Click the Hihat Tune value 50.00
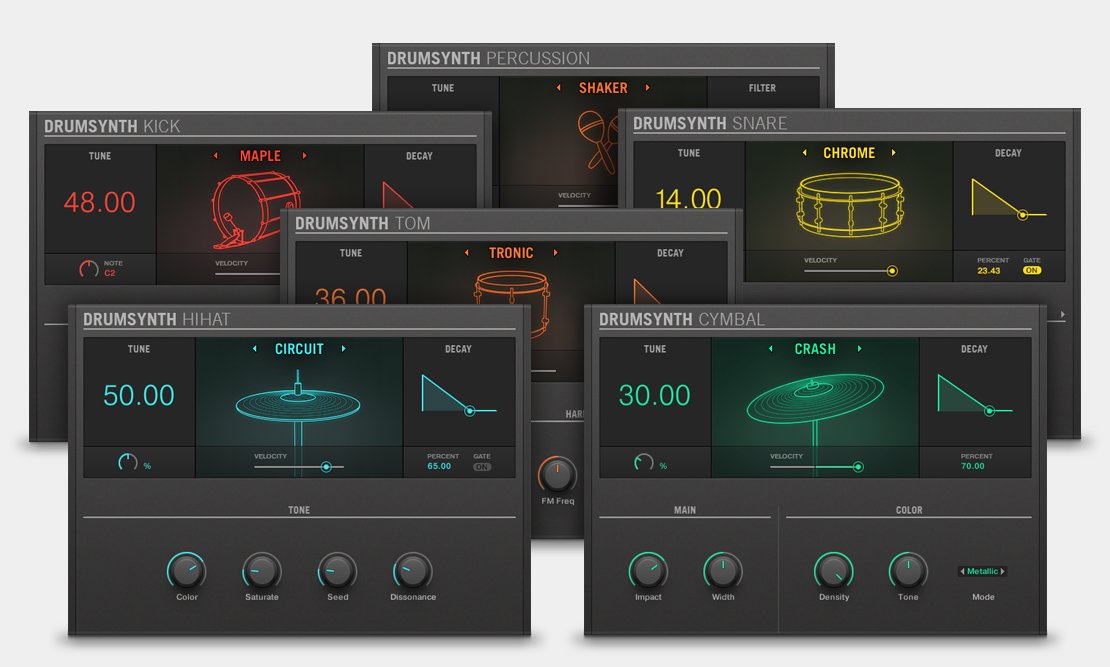1110x667 pixels. [139, 395]
